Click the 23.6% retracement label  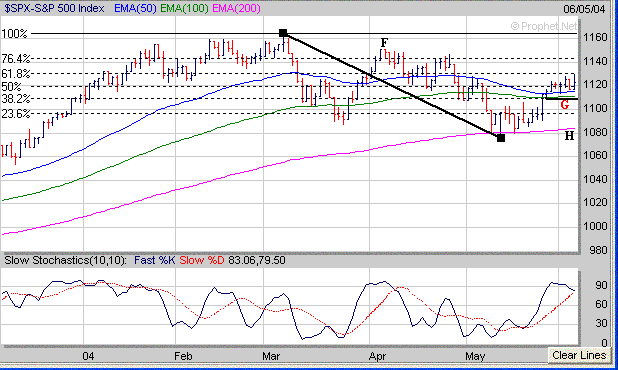click(15, 114)
